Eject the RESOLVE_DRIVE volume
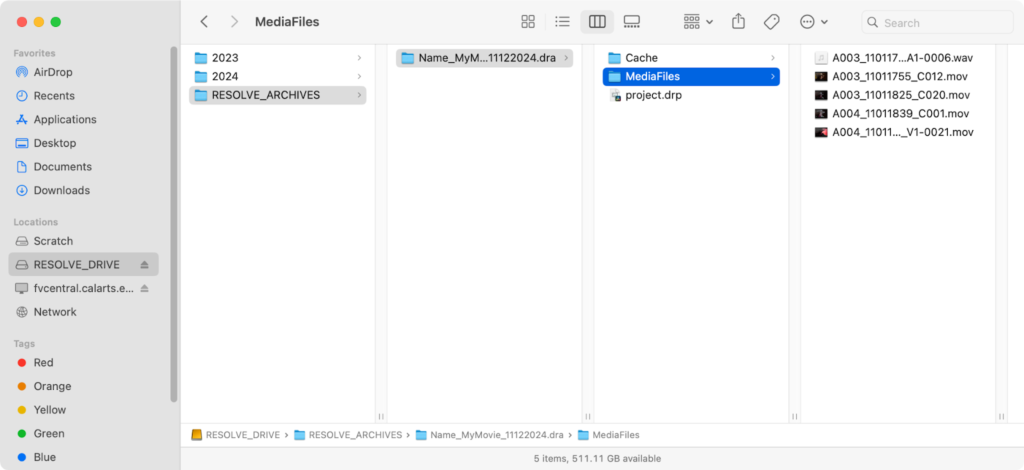The width and height of the screenshot is (1024, 470). coord(144,265)
